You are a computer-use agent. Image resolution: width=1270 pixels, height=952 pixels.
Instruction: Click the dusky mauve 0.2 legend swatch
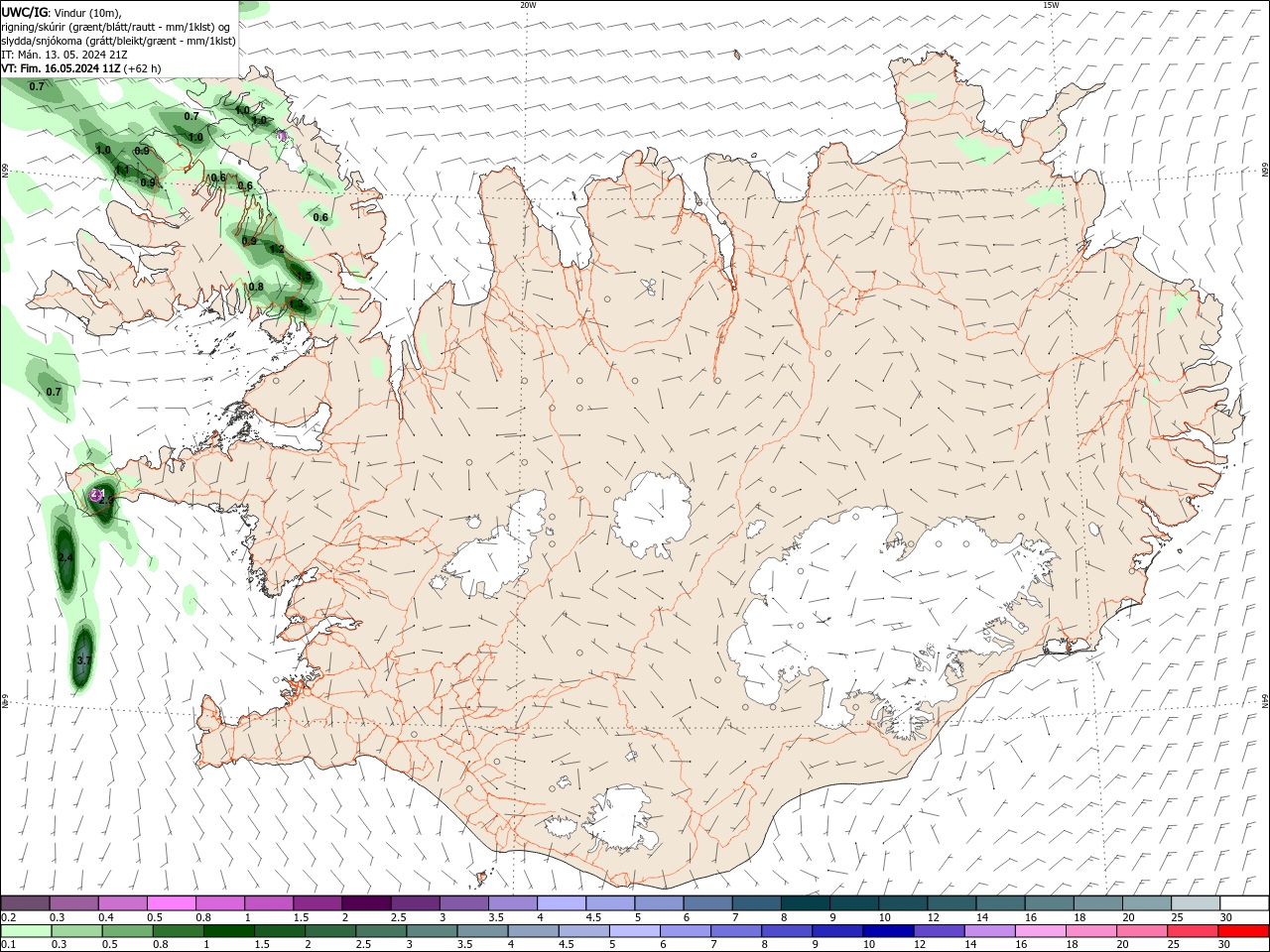[25, 903]
